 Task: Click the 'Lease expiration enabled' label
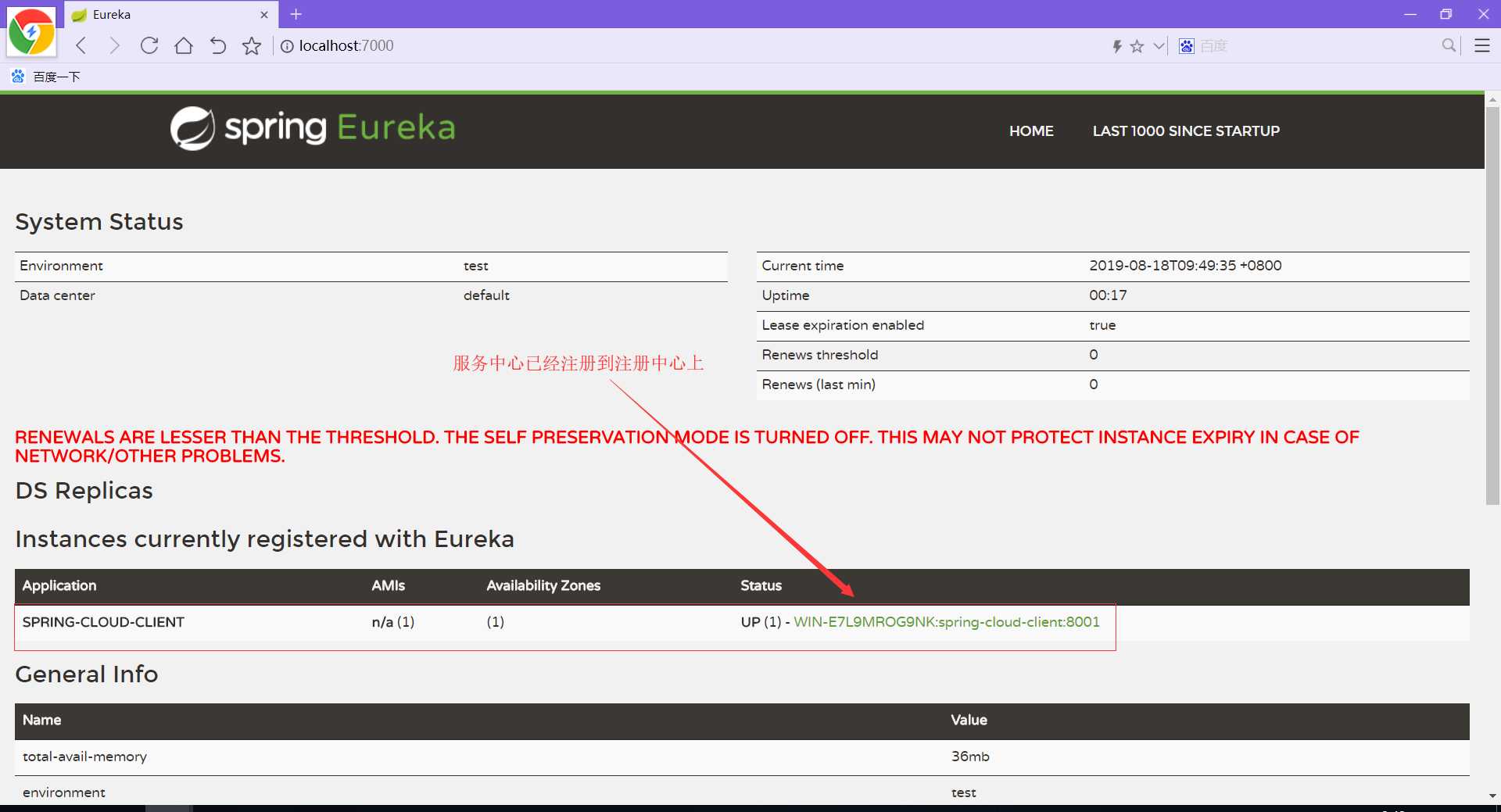(x=843, y=325)
